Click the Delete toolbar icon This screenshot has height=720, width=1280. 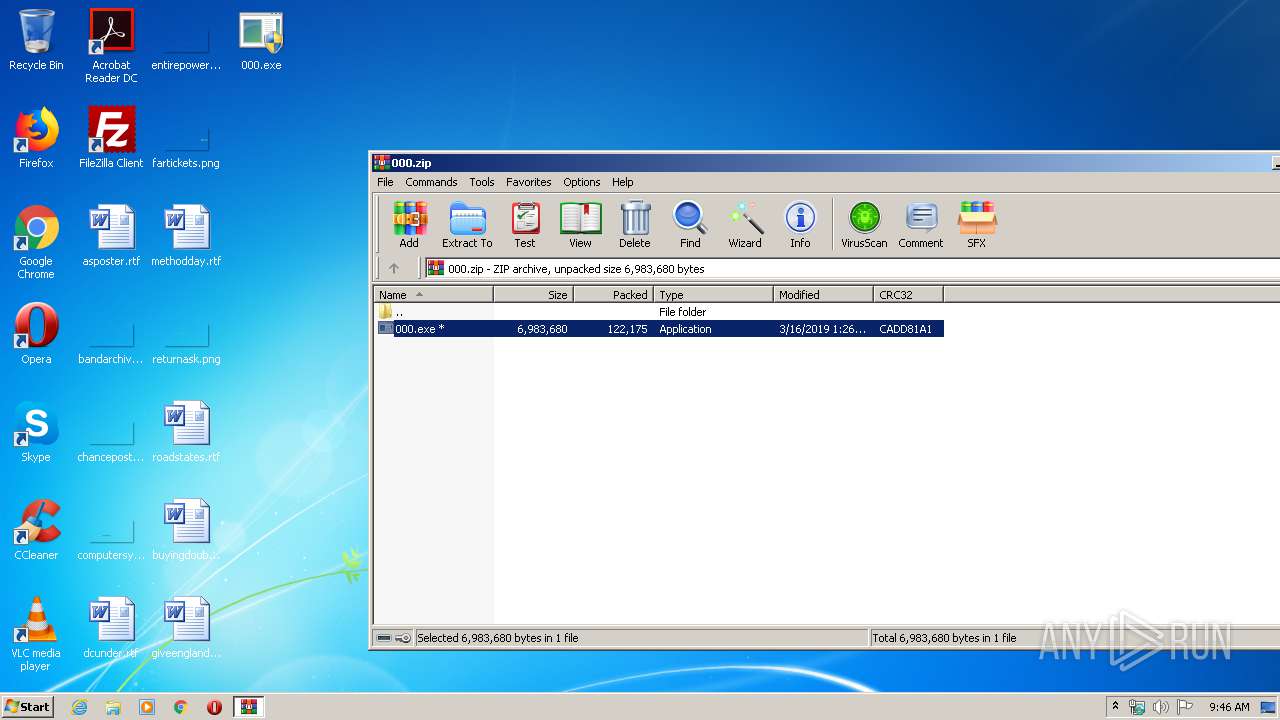(x=634, y=225)
